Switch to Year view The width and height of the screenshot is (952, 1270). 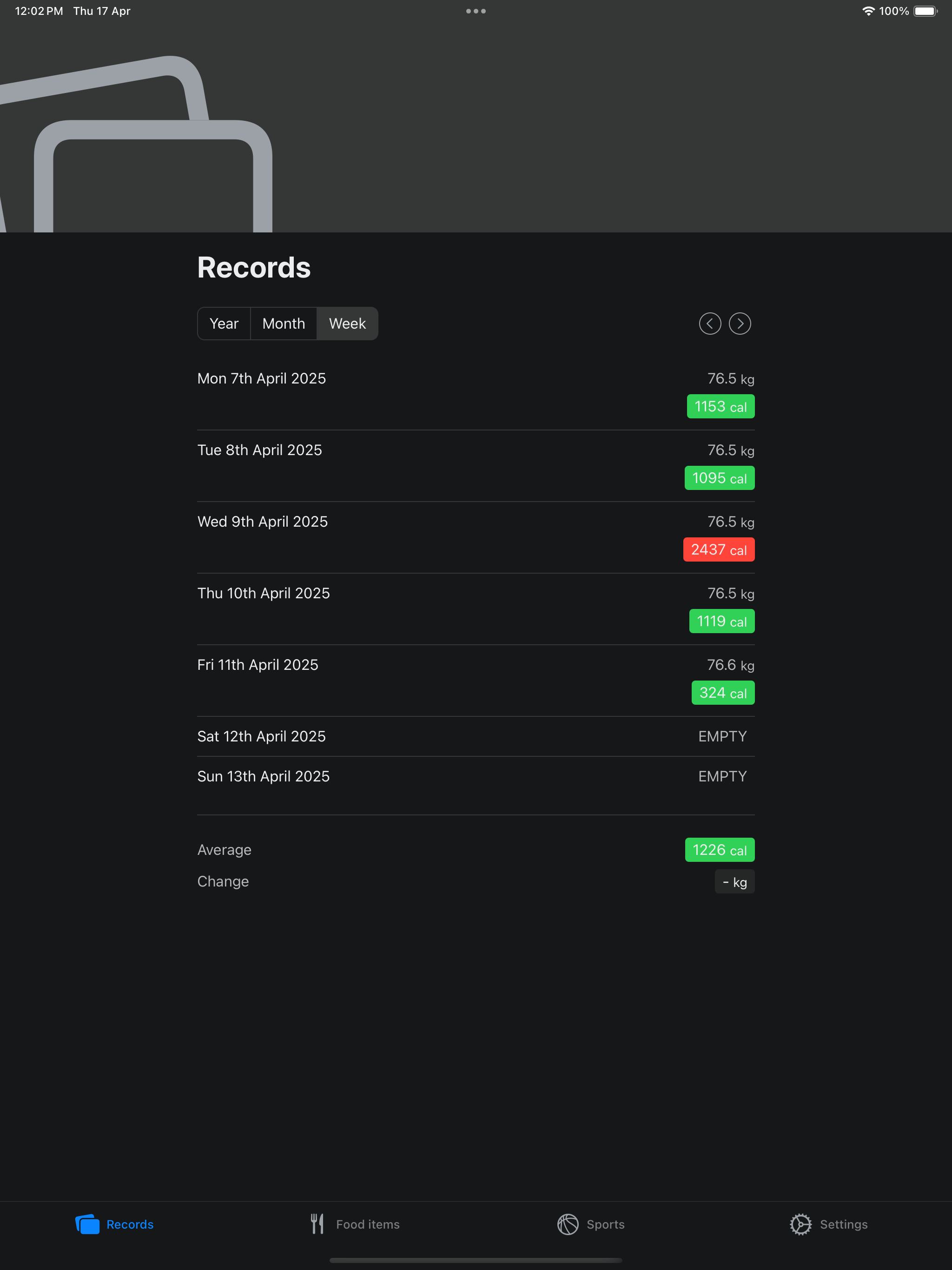[x=224, y=324]
